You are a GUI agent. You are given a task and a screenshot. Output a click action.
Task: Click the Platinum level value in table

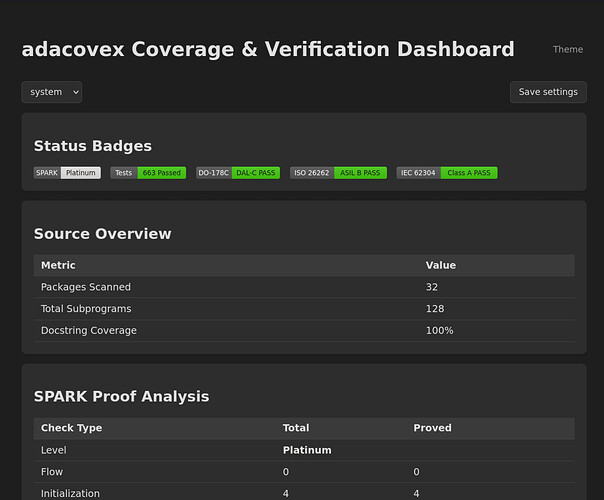pyautogui.click(x=307, y=450)
